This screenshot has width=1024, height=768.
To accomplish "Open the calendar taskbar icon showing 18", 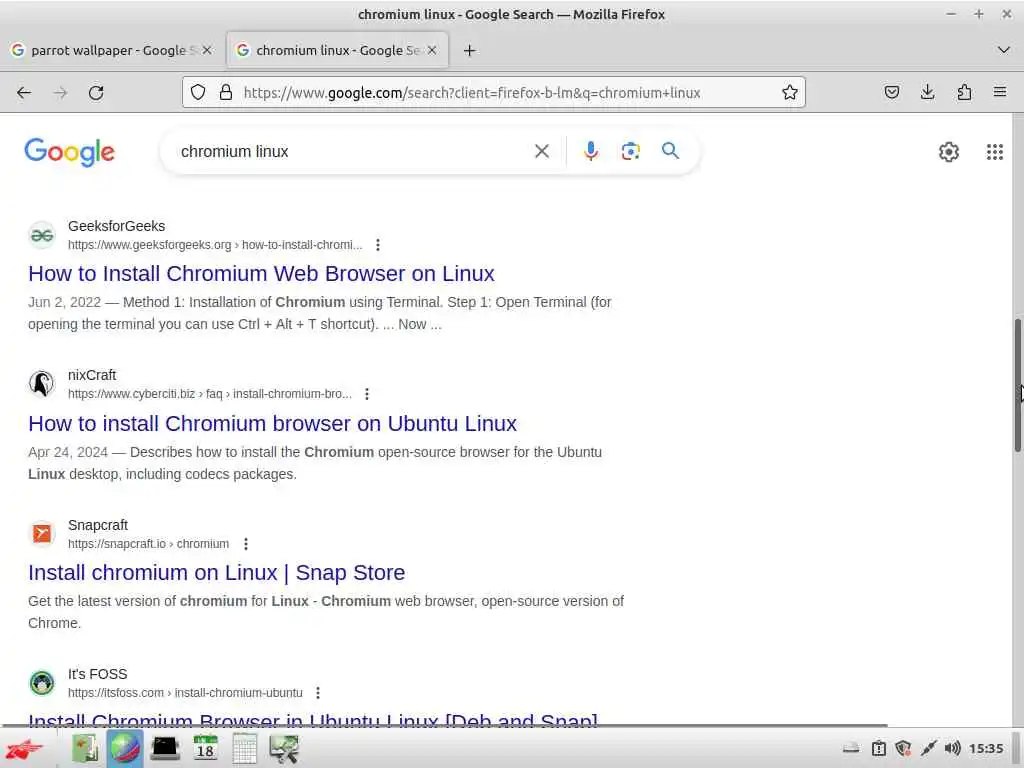I will click(x=205, y=748).
